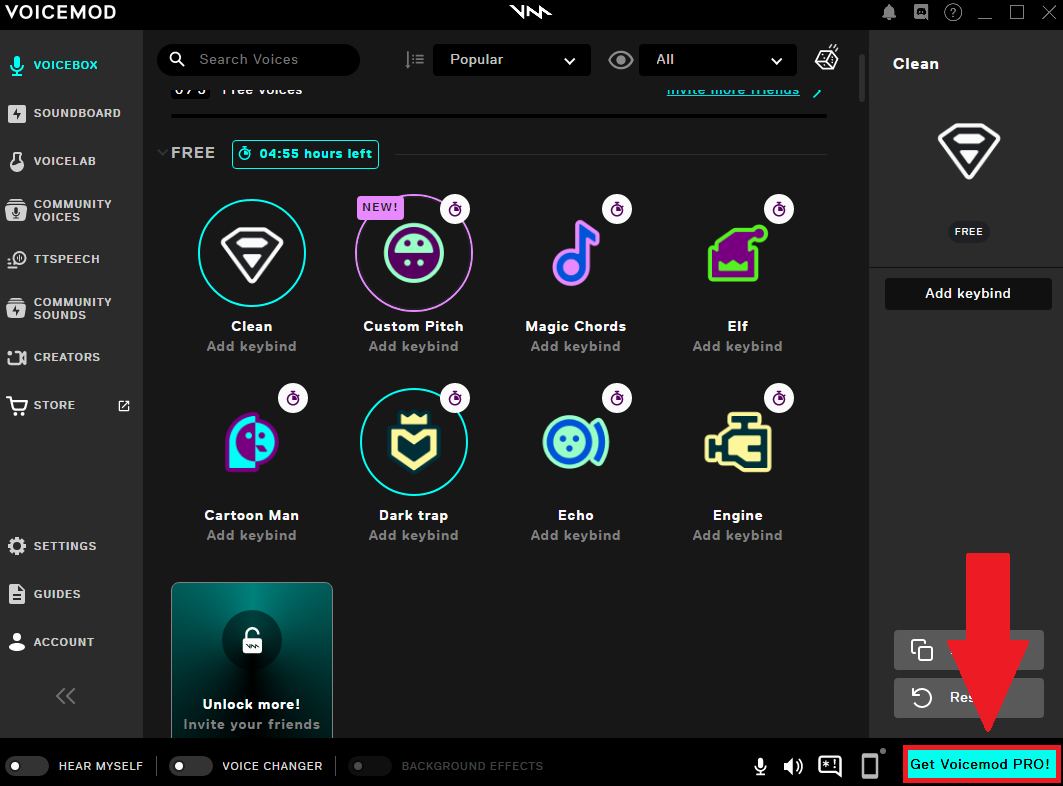
Task: Open the feedback chat icon in bottom bar
Action: [830, 766]
